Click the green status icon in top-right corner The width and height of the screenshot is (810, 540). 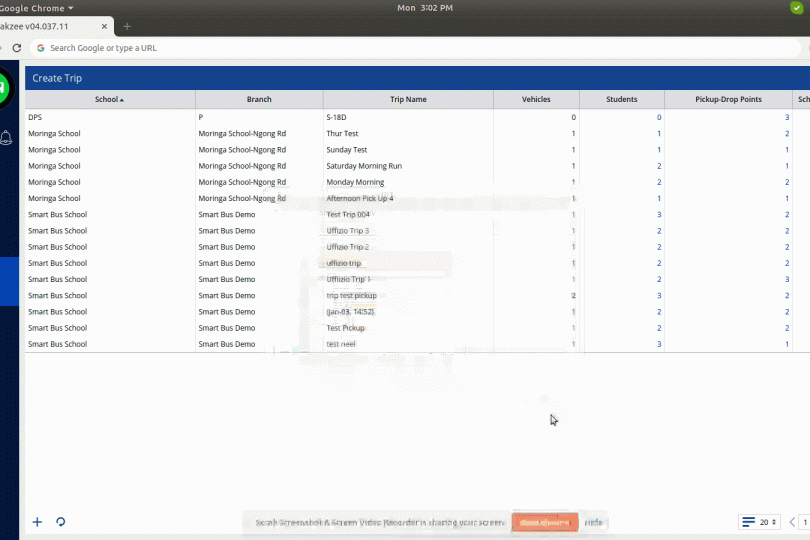tap(796, 8)
